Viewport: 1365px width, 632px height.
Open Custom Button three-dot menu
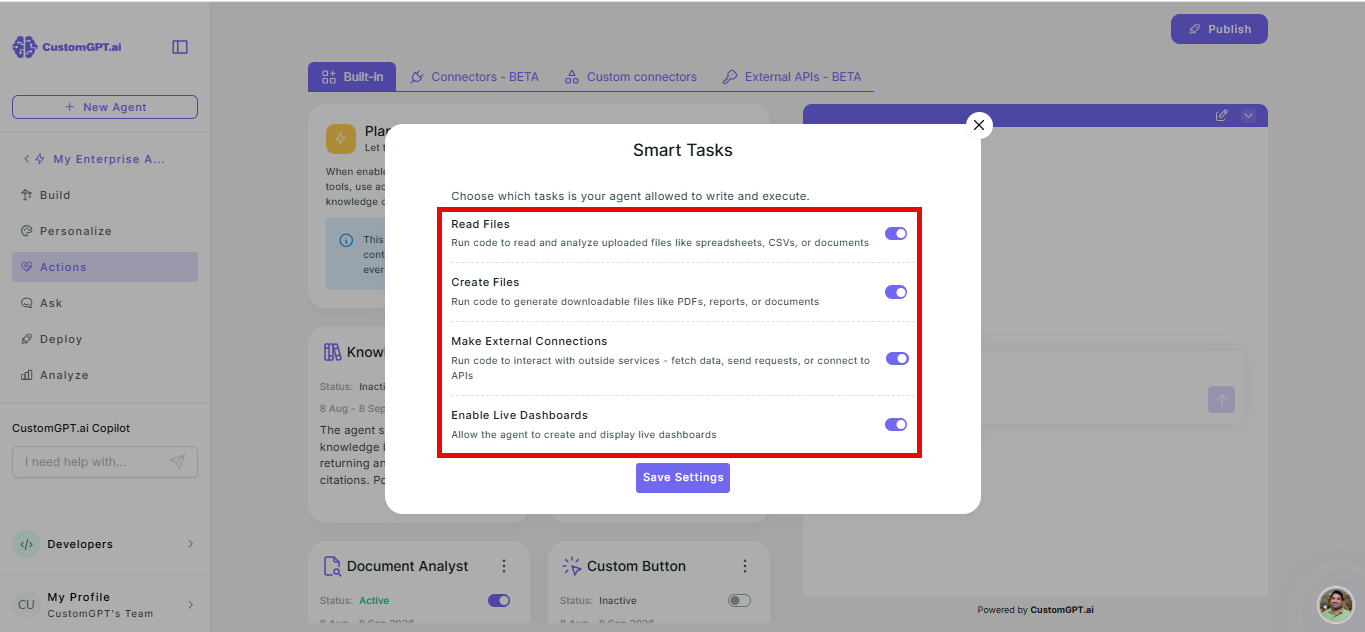tap(744, 566)
